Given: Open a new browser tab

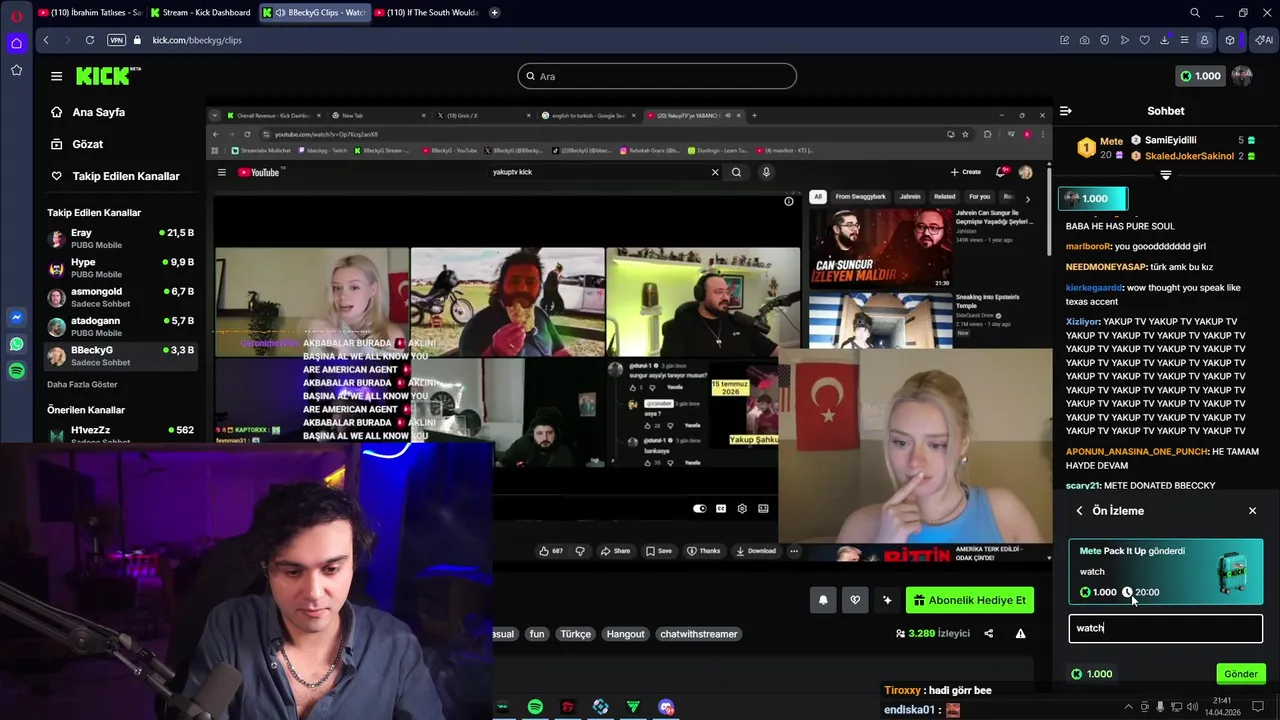Looking at the screenshot, I should coord(495,13).
